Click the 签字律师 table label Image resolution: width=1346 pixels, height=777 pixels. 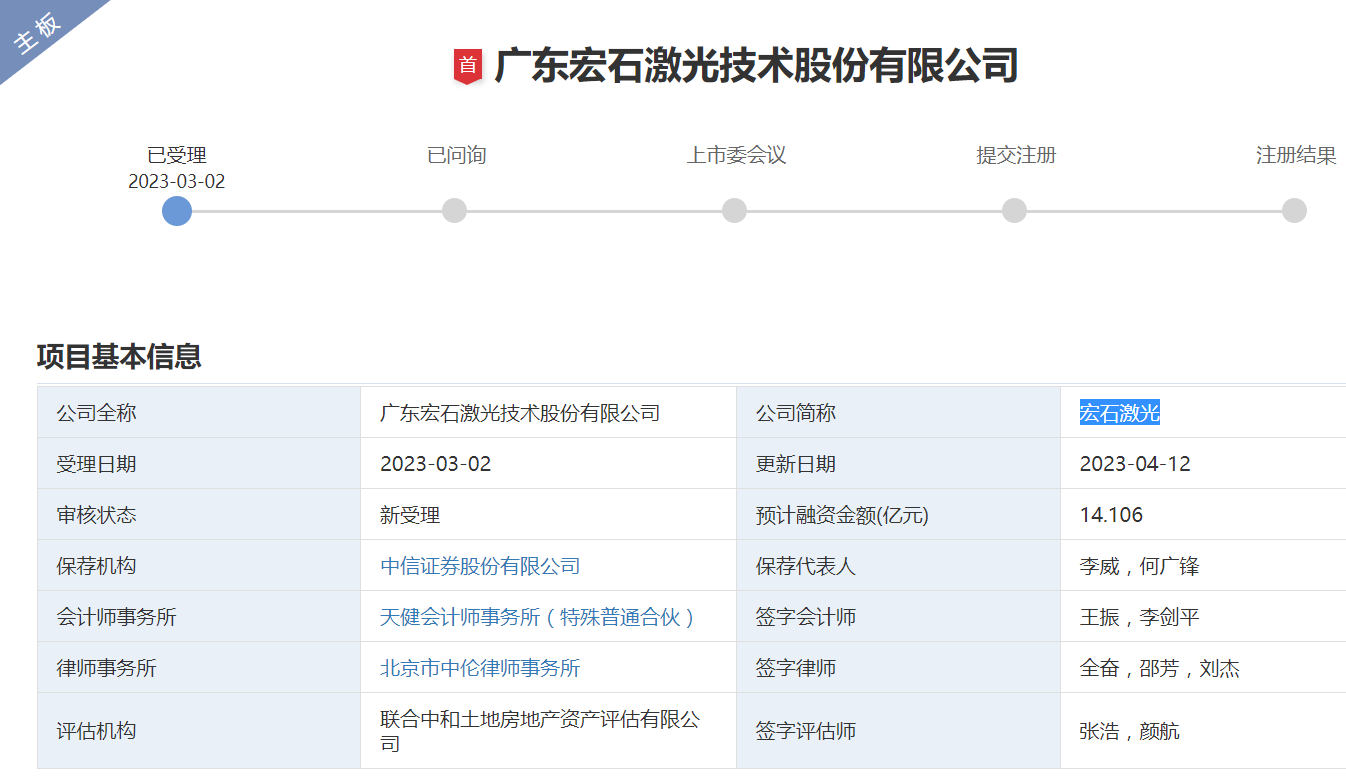point(796,668)
